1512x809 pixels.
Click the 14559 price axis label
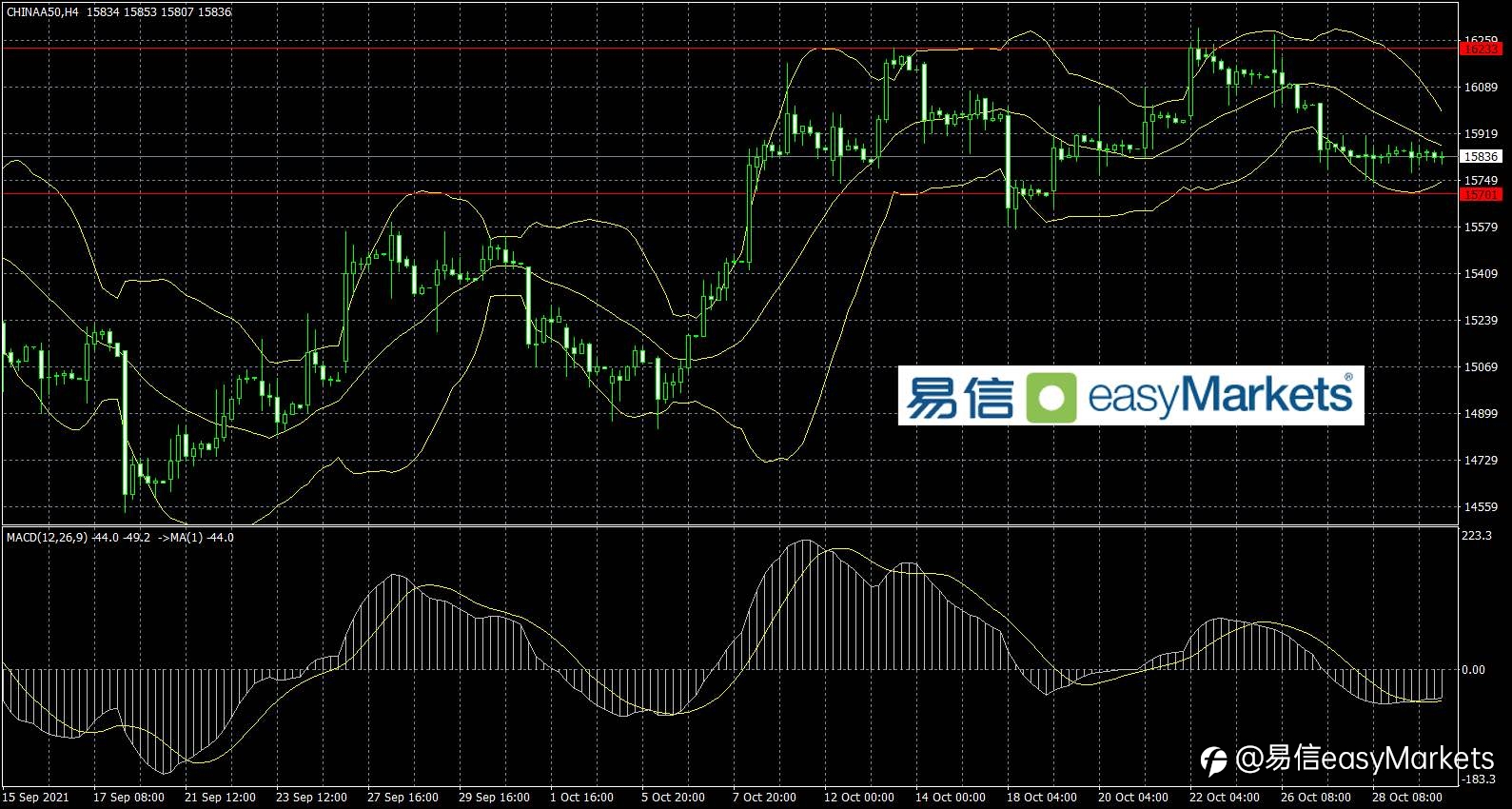tap(1481, 507)
